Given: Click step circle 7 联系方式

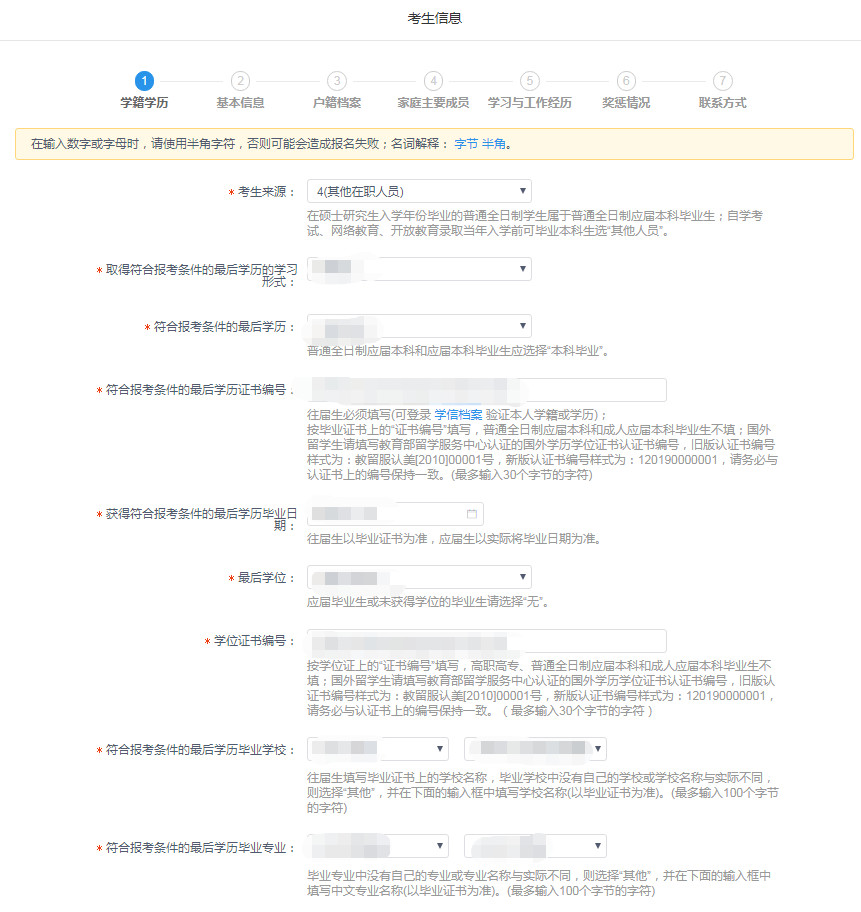Looking at the screenshot, I should coord(721,81).
